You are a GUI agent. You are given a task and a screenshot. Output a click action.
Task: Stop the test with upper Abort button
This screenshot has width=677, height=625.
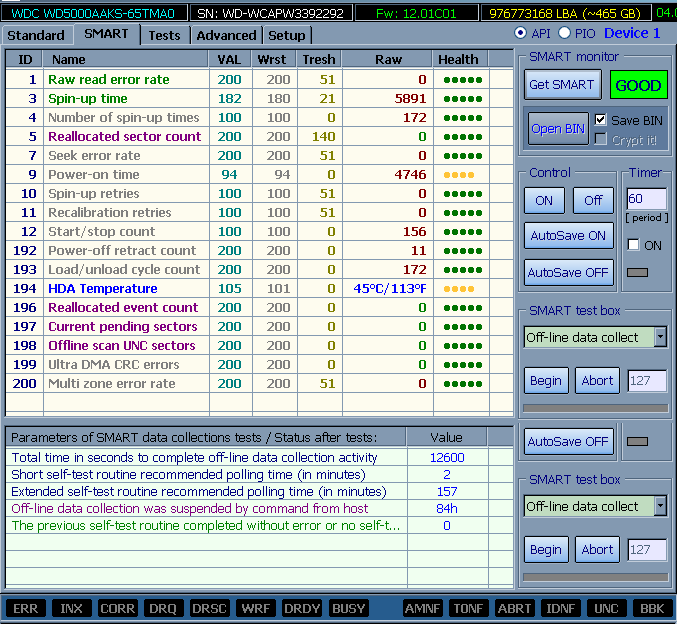(x=597, y=381)
